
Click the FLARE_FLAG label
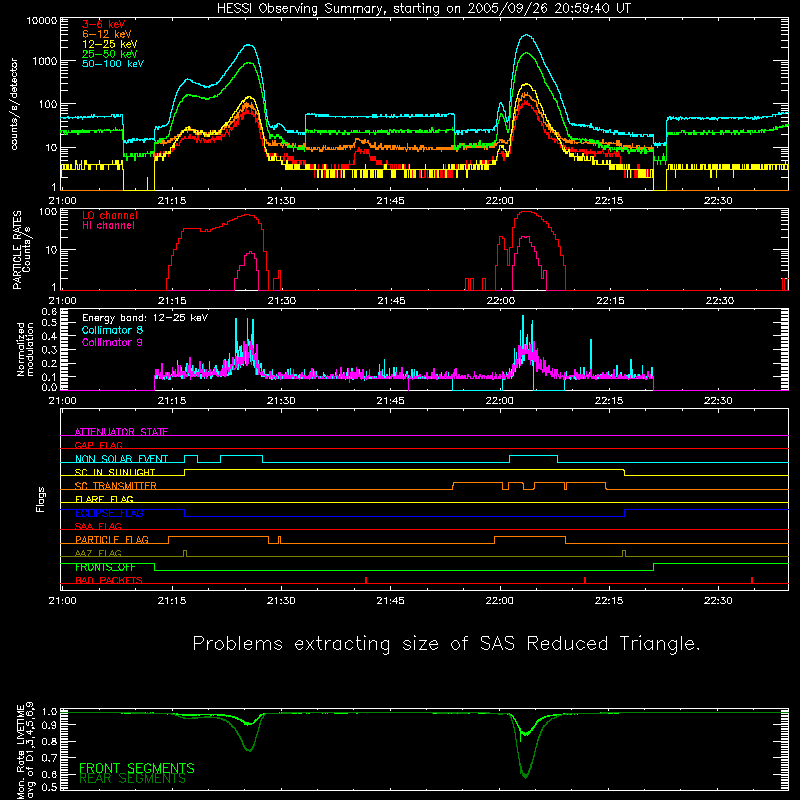point(104,499)
